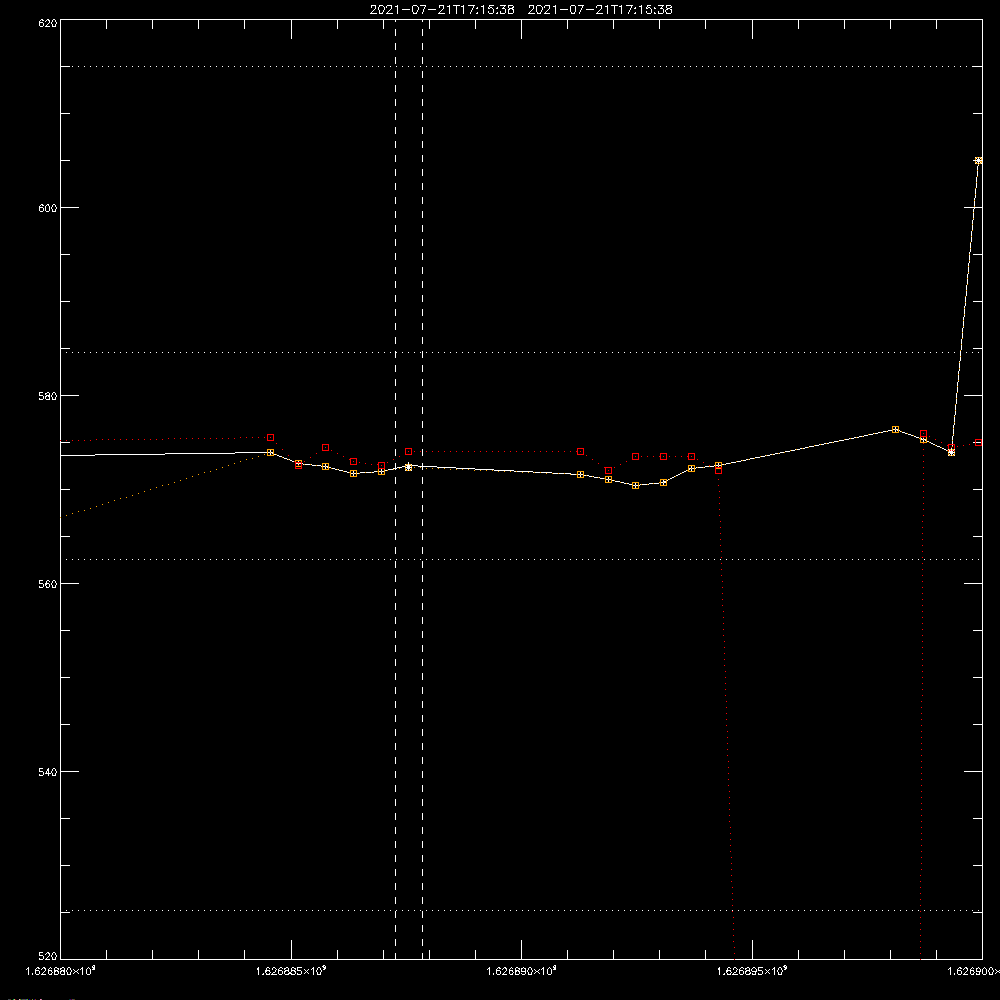Click the left dashed vertical line
The image size is (1000, 1000).
(x=395, y=488)
